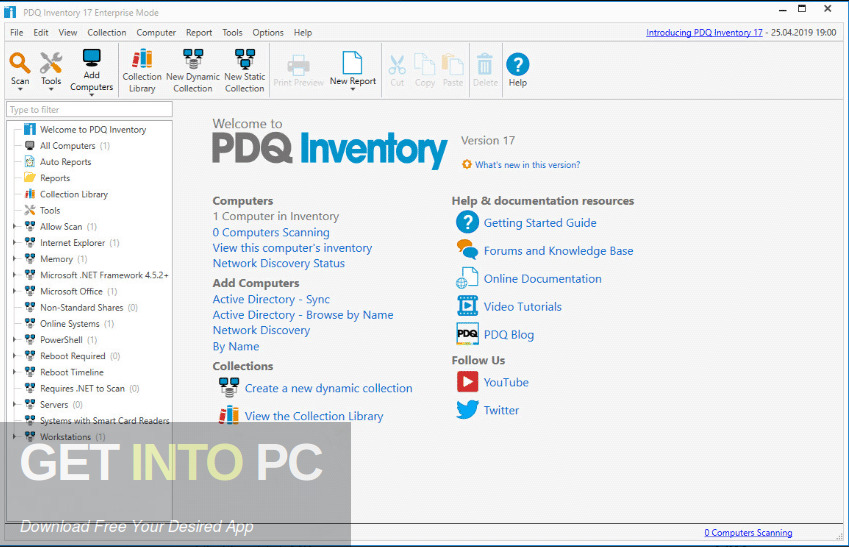
Task: Select Requires .NET to Scan in tree
Action: tap(82, 388)
